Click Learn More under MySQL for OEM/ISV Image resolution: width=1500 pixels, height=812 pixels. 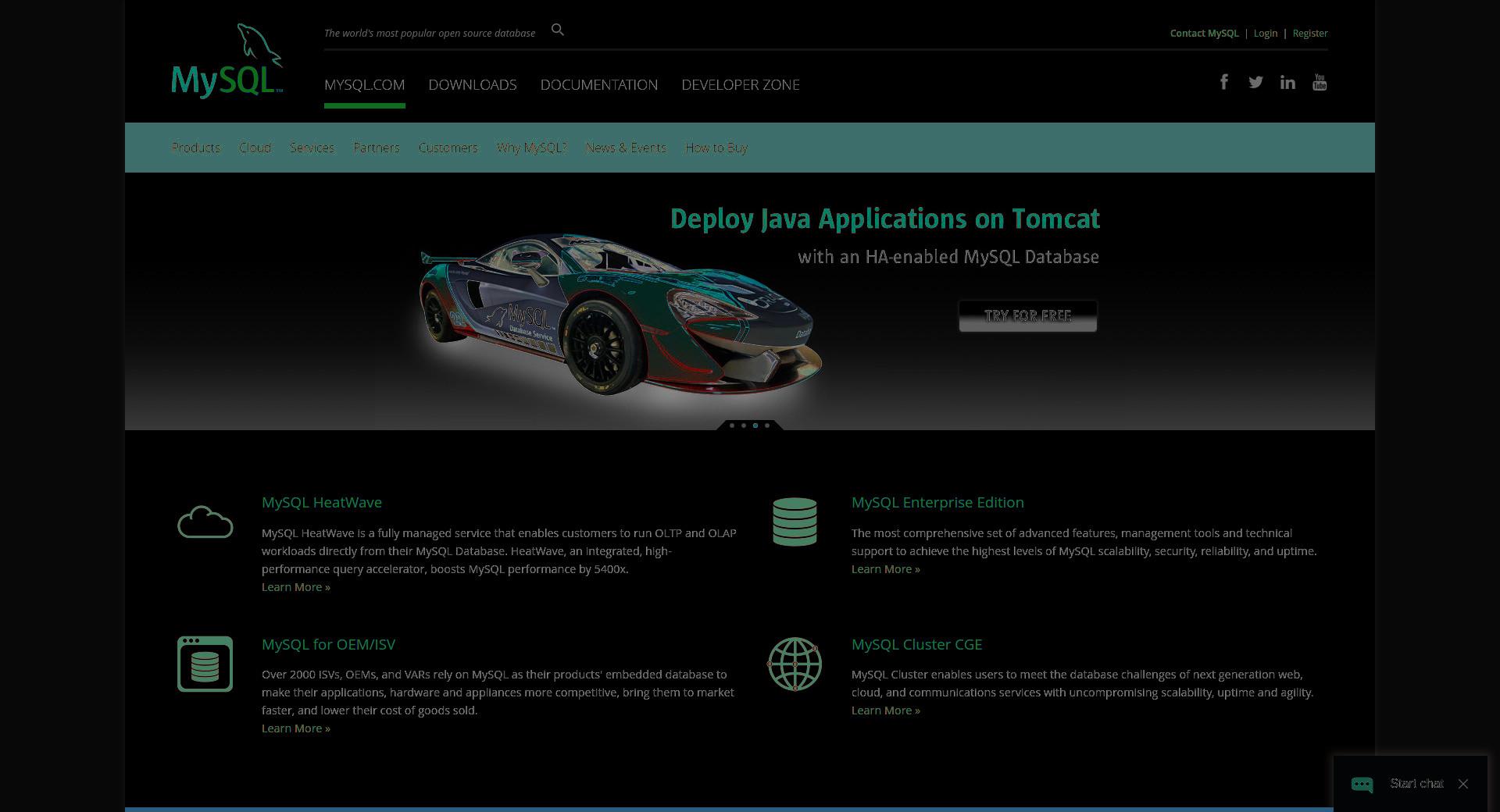coord(296,728)
